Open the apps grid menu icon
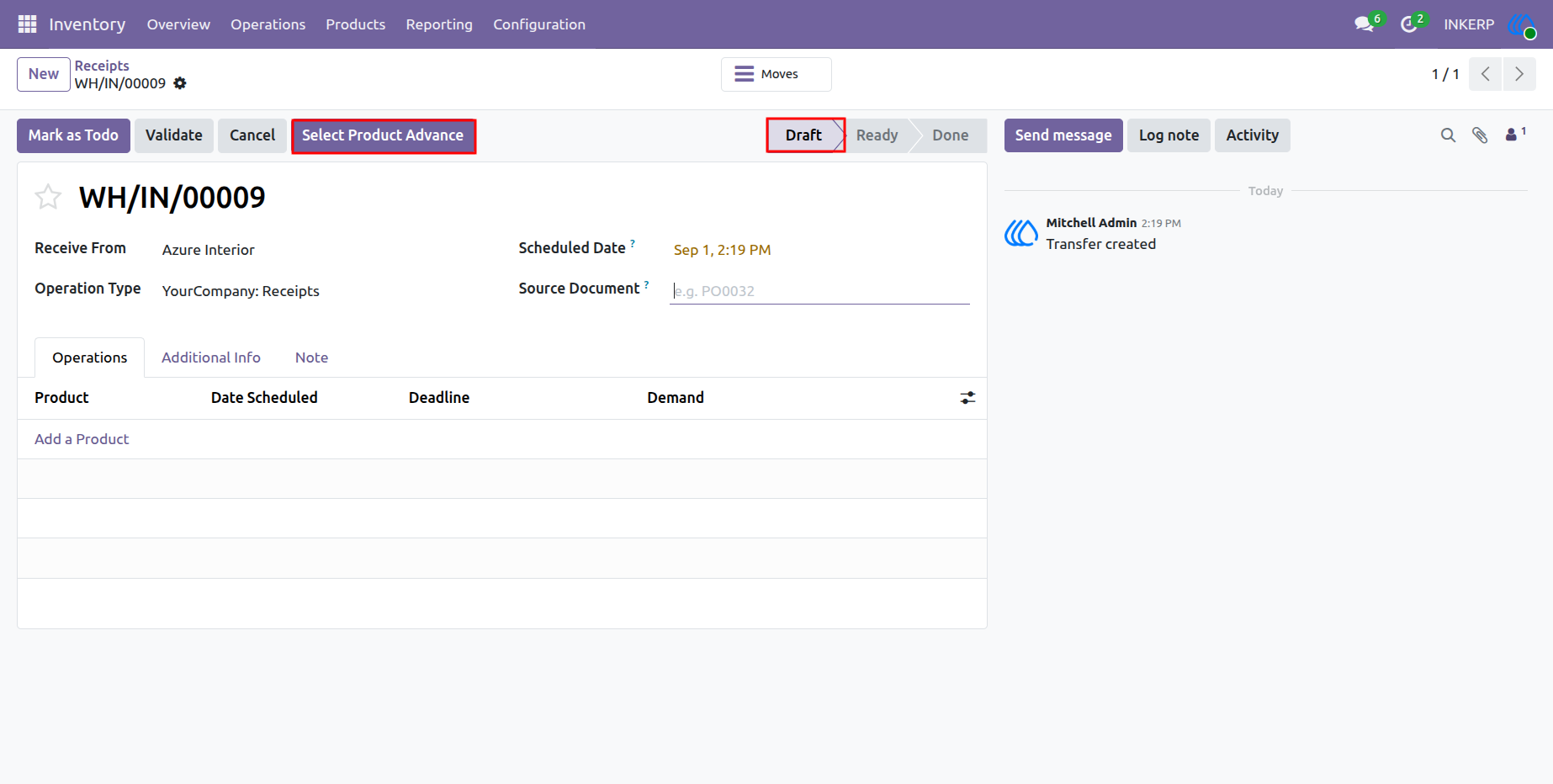The image size is (1553, 784). (x=27, y=24)
